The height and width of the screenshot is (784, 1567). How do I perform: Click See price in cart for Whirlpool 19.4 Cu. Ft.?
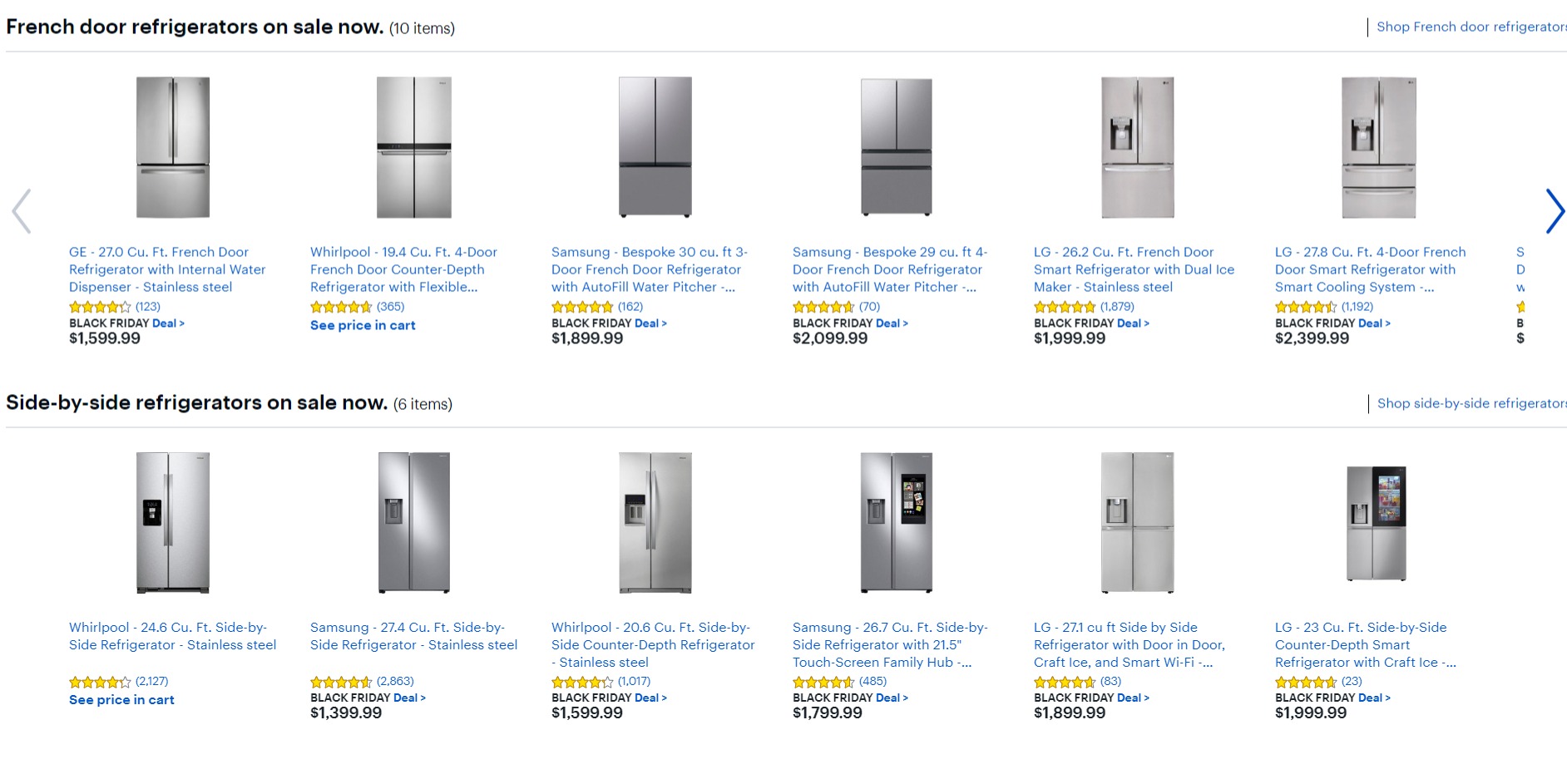[363, 325]
